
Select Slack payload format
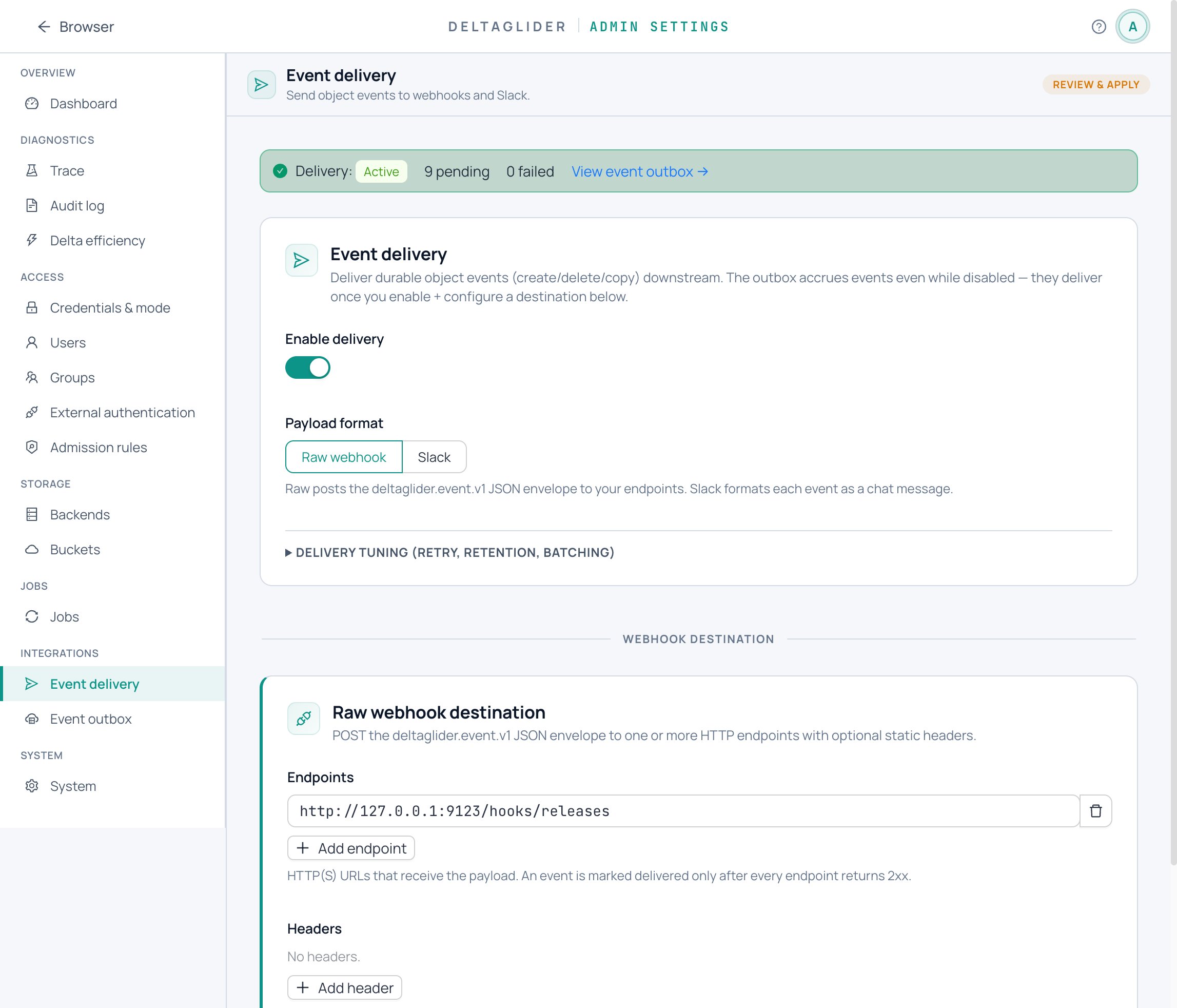[434, 457]
